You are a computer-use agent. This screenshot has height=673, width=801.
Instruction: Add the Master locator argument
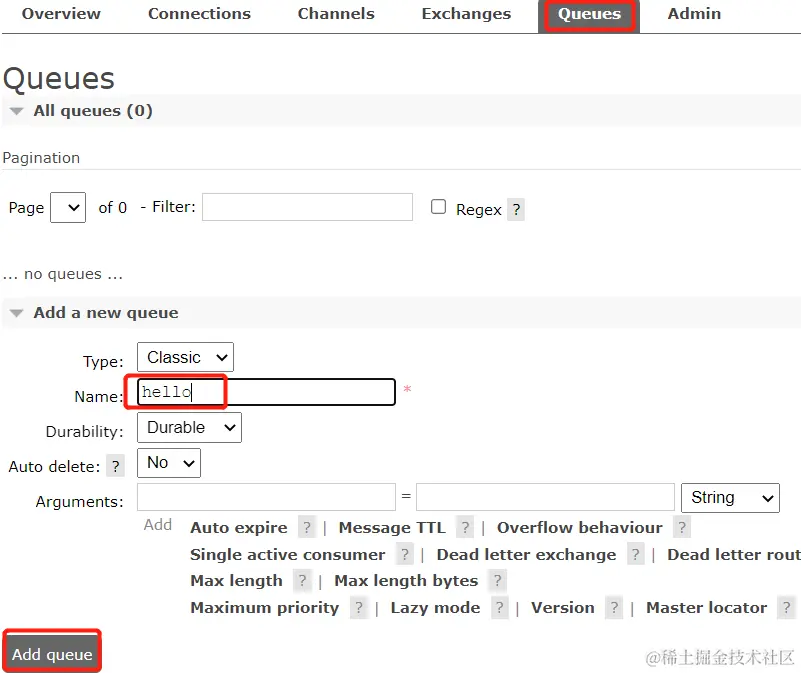706,608
